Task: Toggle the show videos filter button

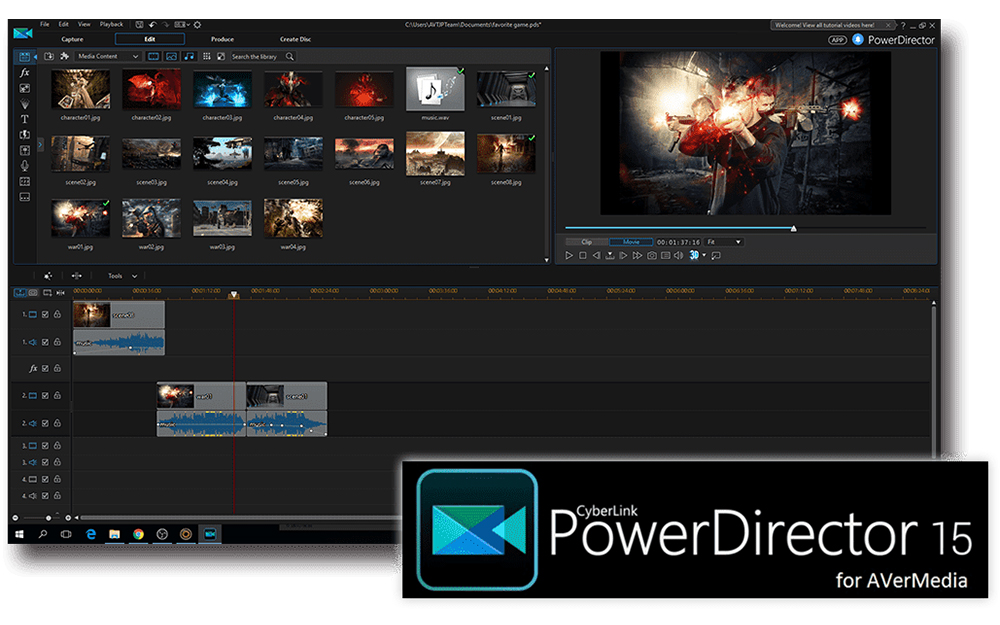Action: coord(154,56)
